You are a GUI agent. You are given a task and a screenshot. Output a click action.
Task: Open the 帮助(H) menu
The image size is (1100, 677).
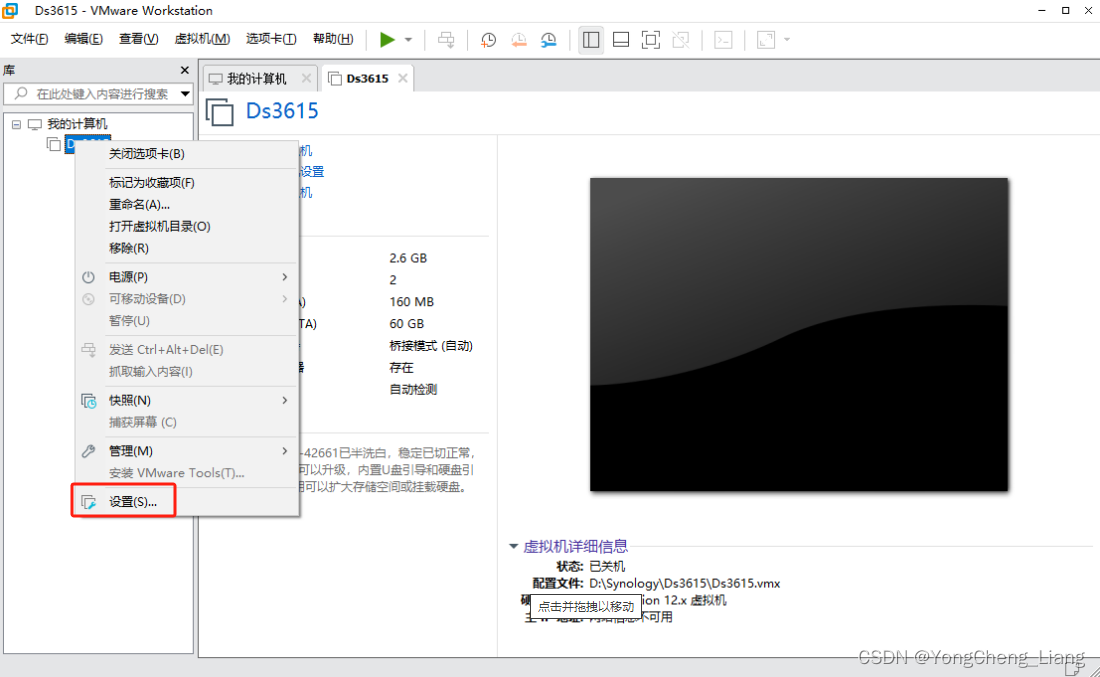tap(333, 39)
